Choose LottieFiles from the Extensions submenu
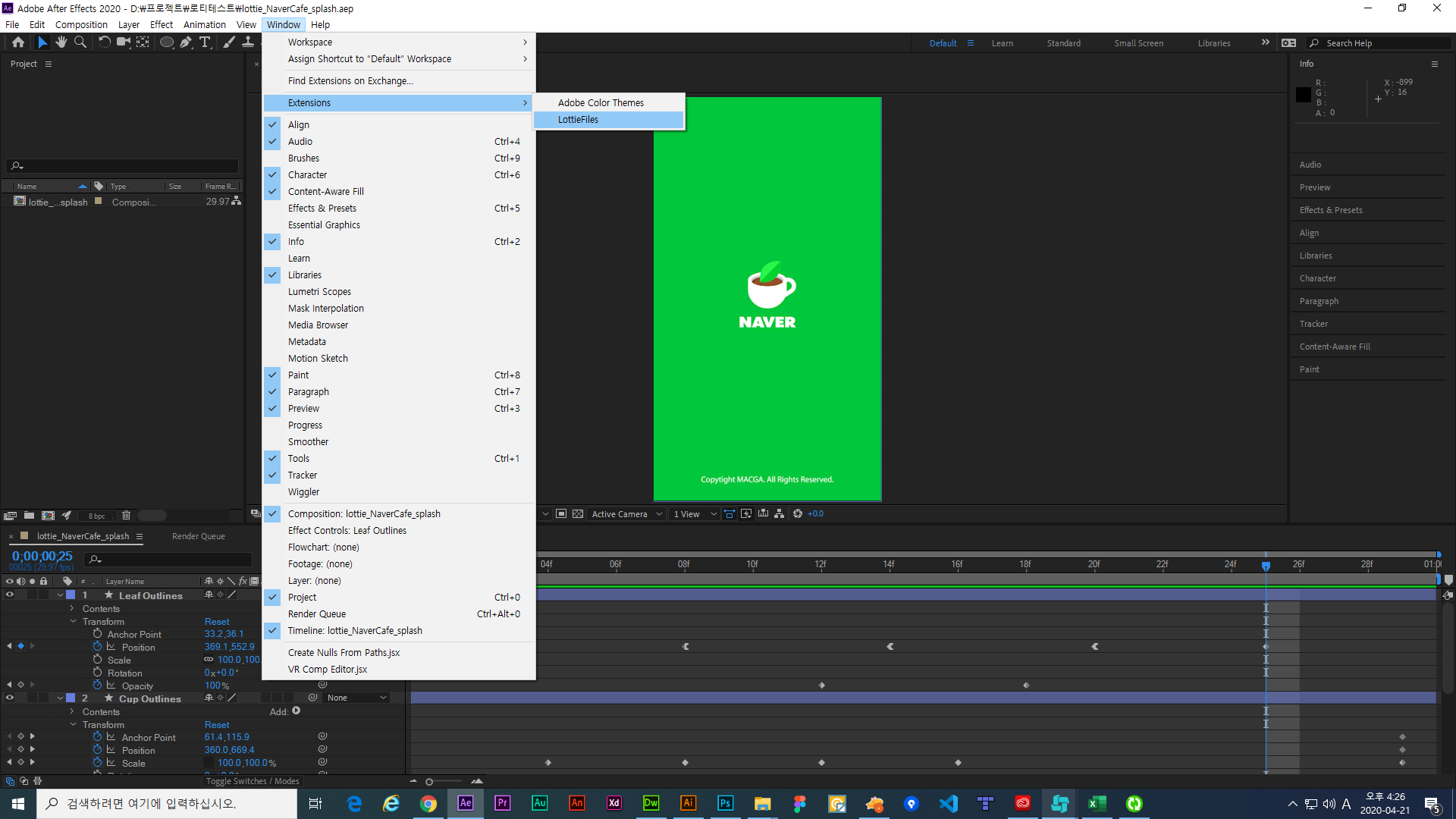The image size is (1456, 819). [578, 120]
